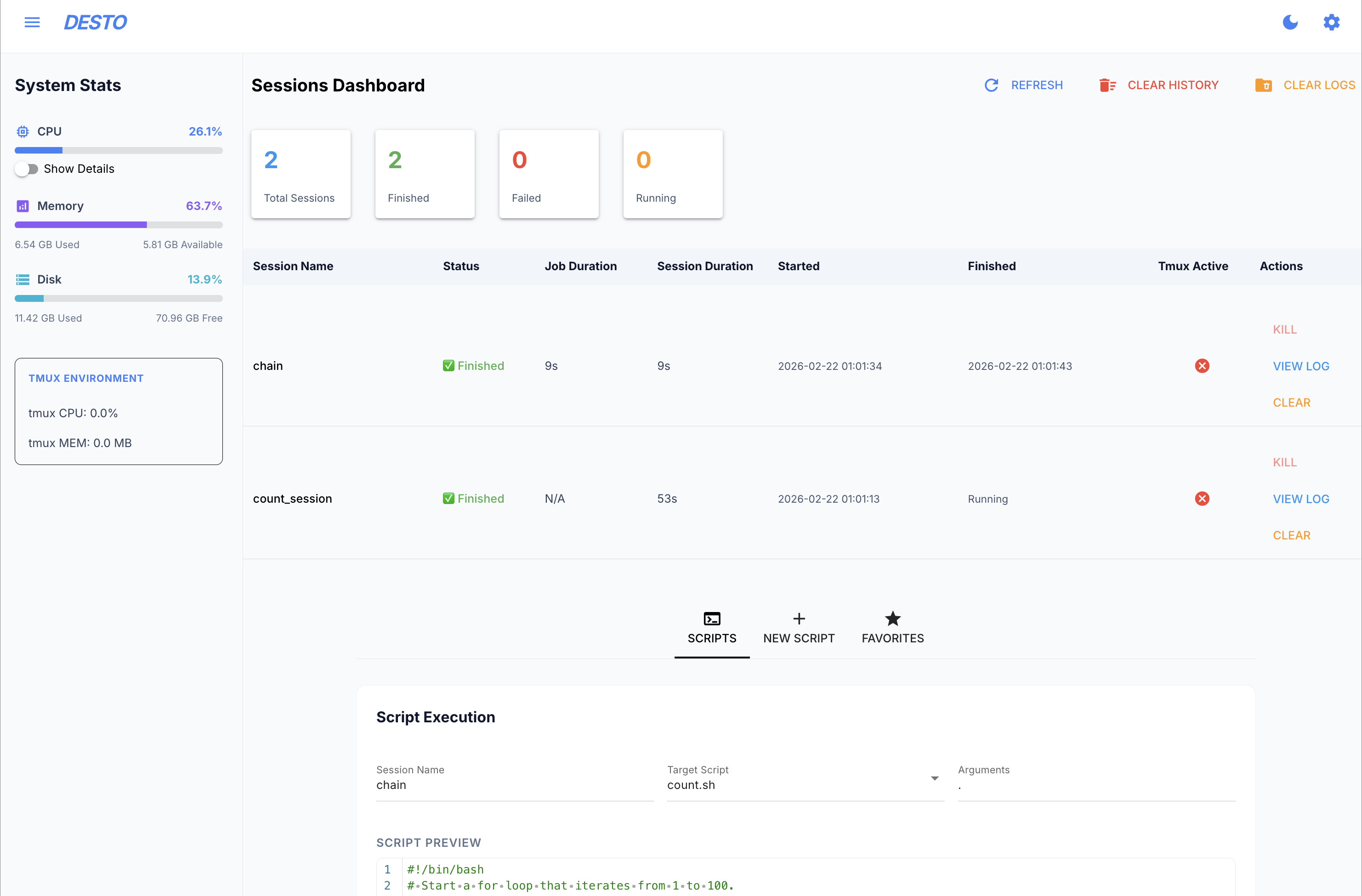Clear the count_session entry
The height and width of the screenshot is (896, 1362).
point(1291,536)
